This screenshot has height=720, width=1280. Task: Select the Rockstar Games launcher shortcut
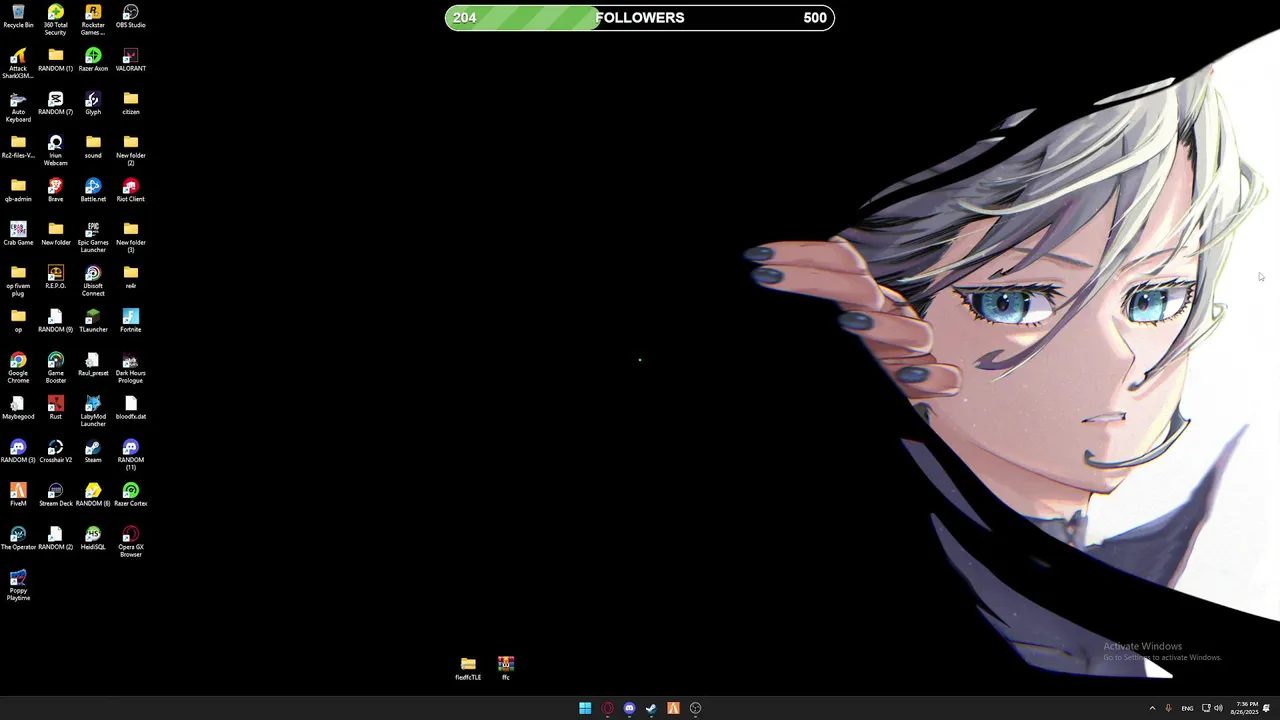(x=93, y=20)
